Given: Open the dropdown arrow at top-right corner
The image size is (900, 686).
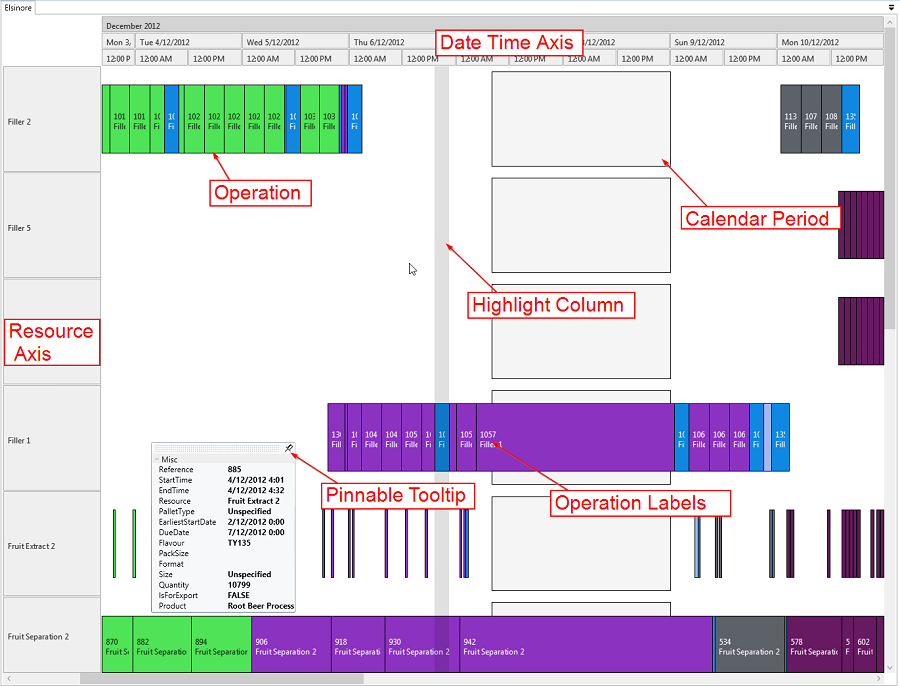Looking at the screenshot, I should pos(890,7).
